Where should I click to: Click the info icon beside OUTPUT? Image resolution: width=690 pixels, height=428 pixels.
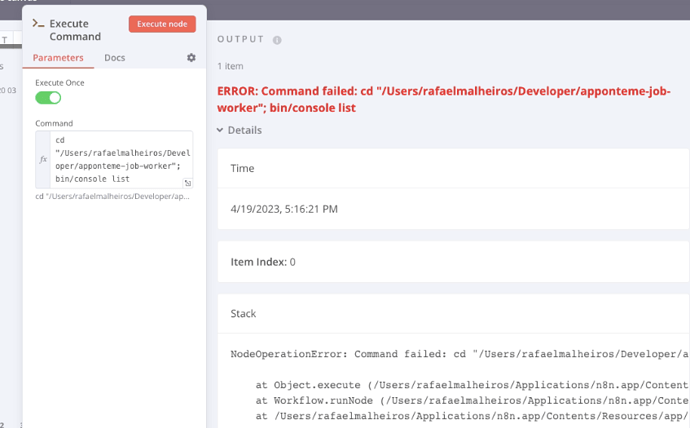[277, 40]
